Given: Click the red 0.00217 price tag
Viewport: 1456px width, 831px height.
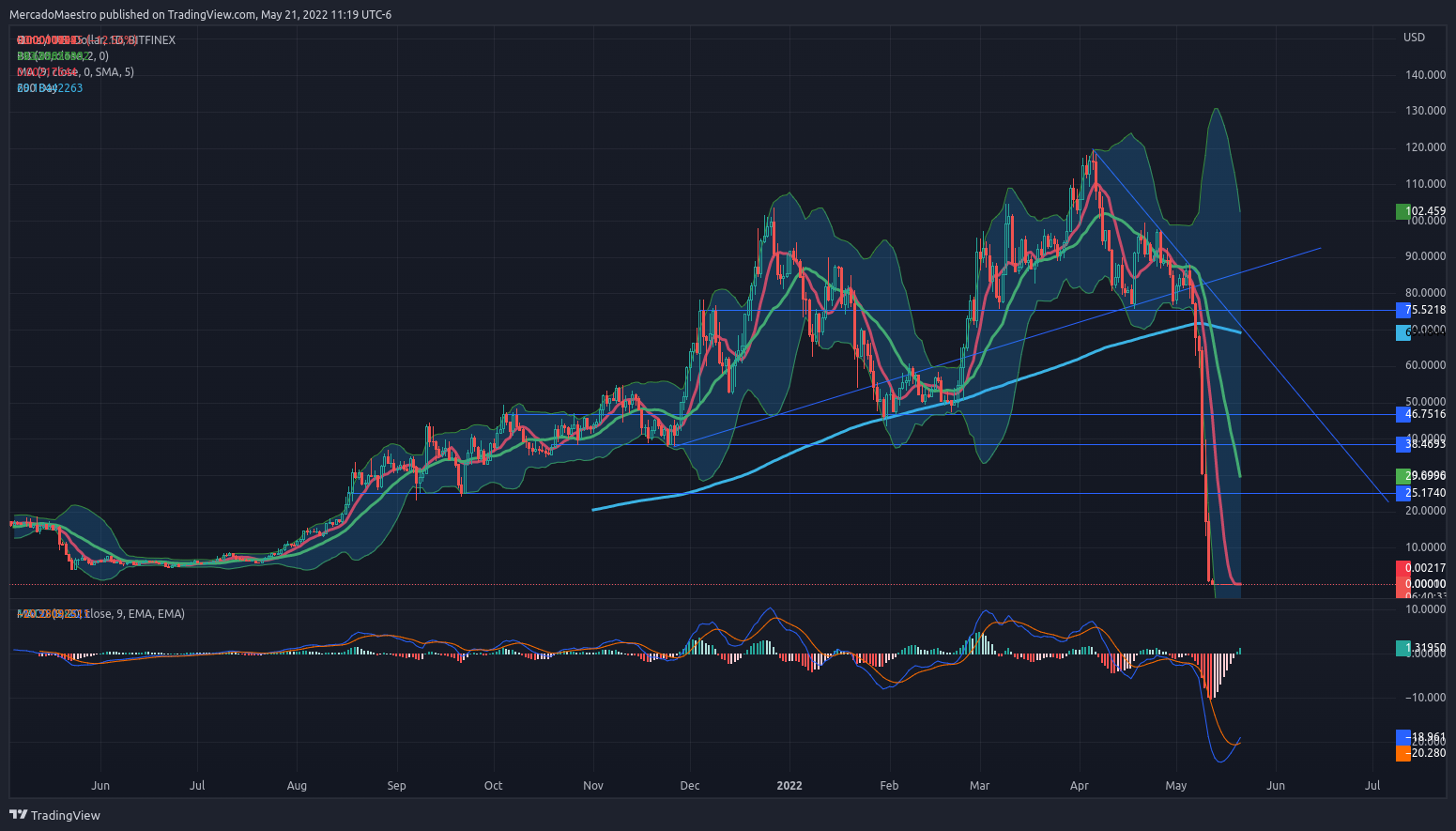Looking at the screenshot, I should pyautogui.click(x=1420, y=568).
